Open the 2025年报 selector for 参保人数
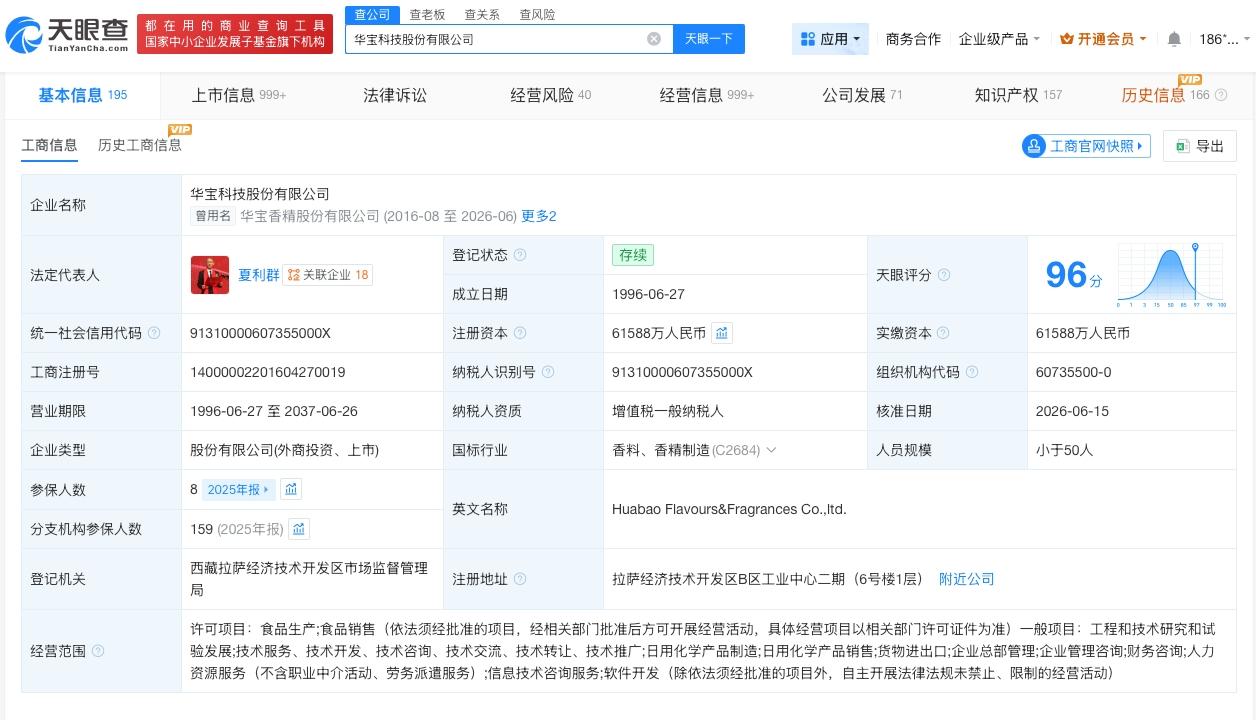 click(239, 489)
